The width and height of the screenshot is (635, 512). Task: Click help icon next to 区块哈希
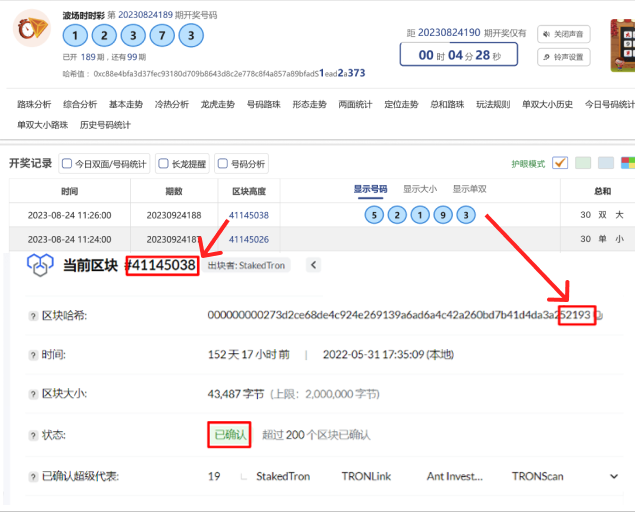(33, 316)
